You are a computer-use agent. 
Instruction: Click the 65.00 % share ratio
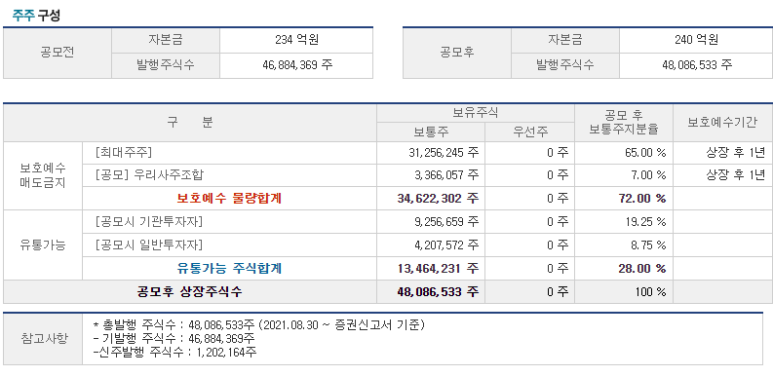point(645,153)
